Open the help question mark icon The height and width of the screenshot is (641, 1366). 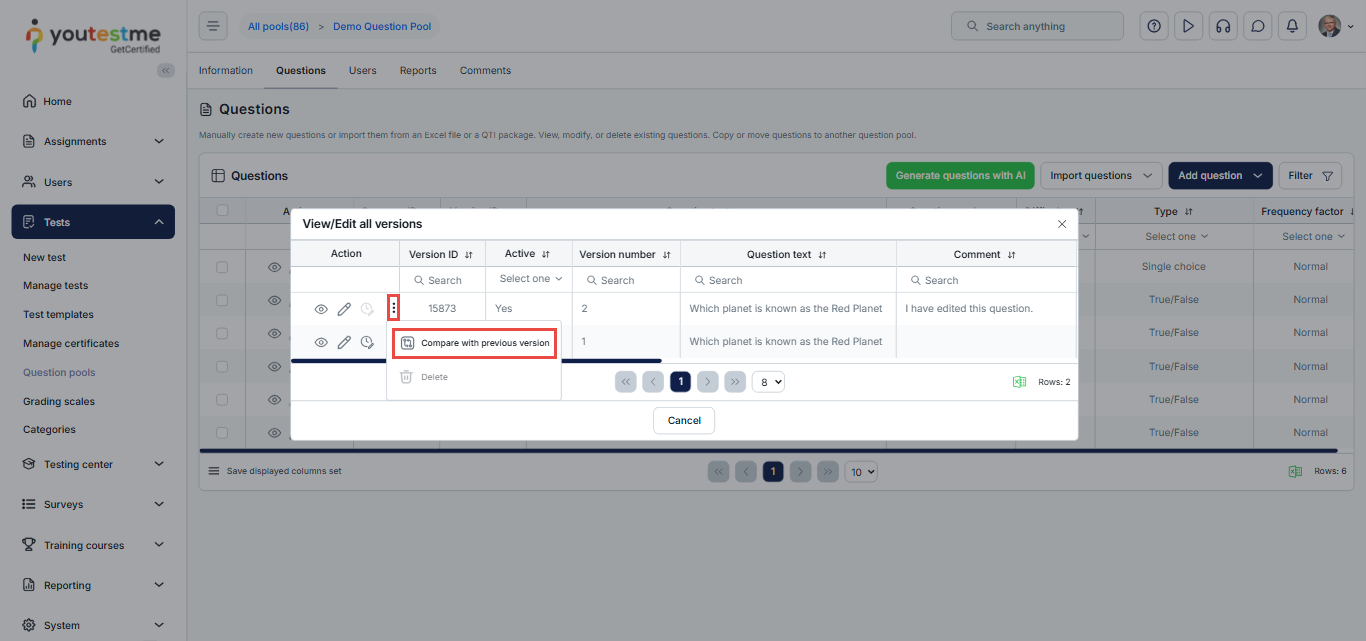coord(1154,26)
